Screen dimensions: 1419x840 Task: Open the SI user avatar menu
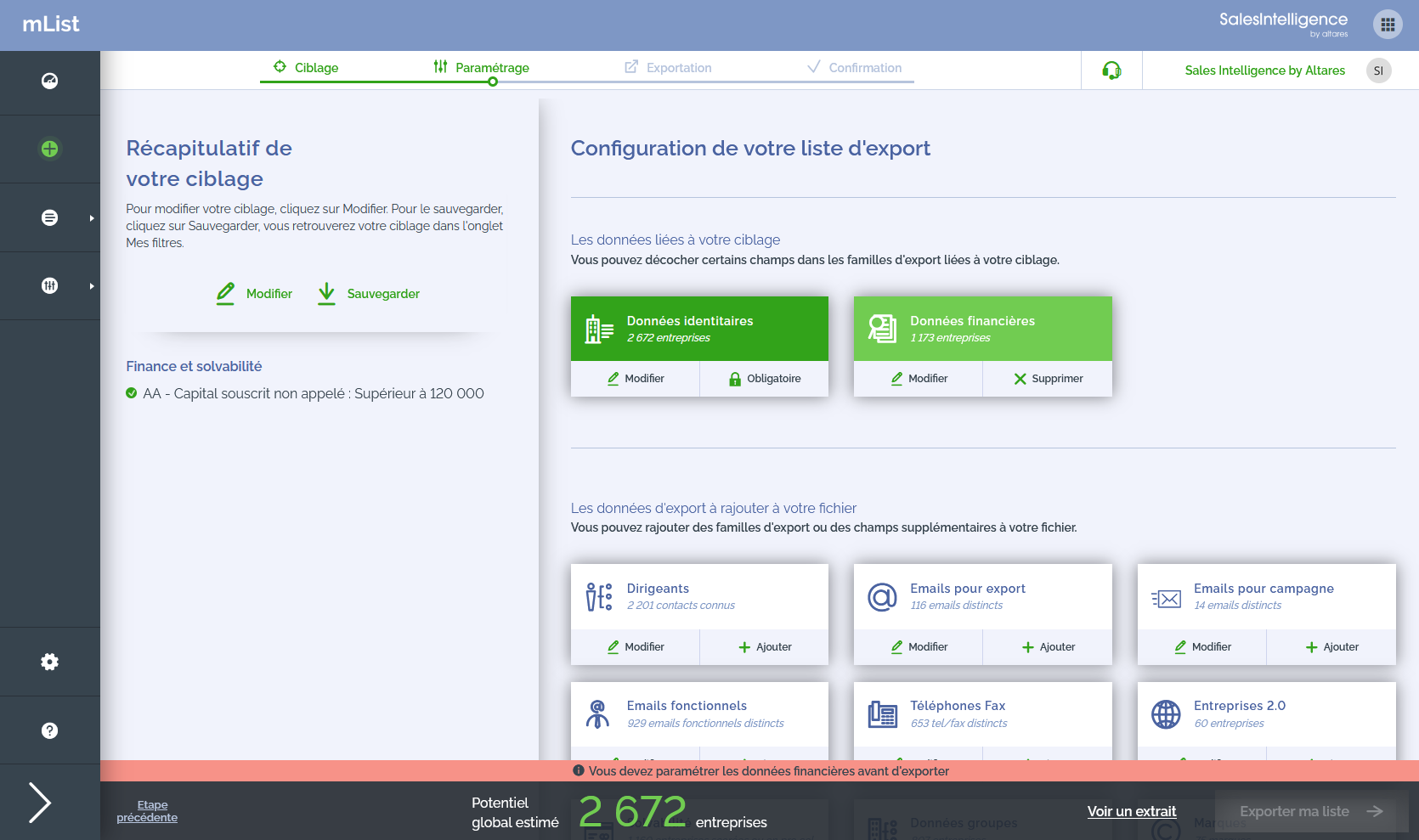tap(1378, 70)
